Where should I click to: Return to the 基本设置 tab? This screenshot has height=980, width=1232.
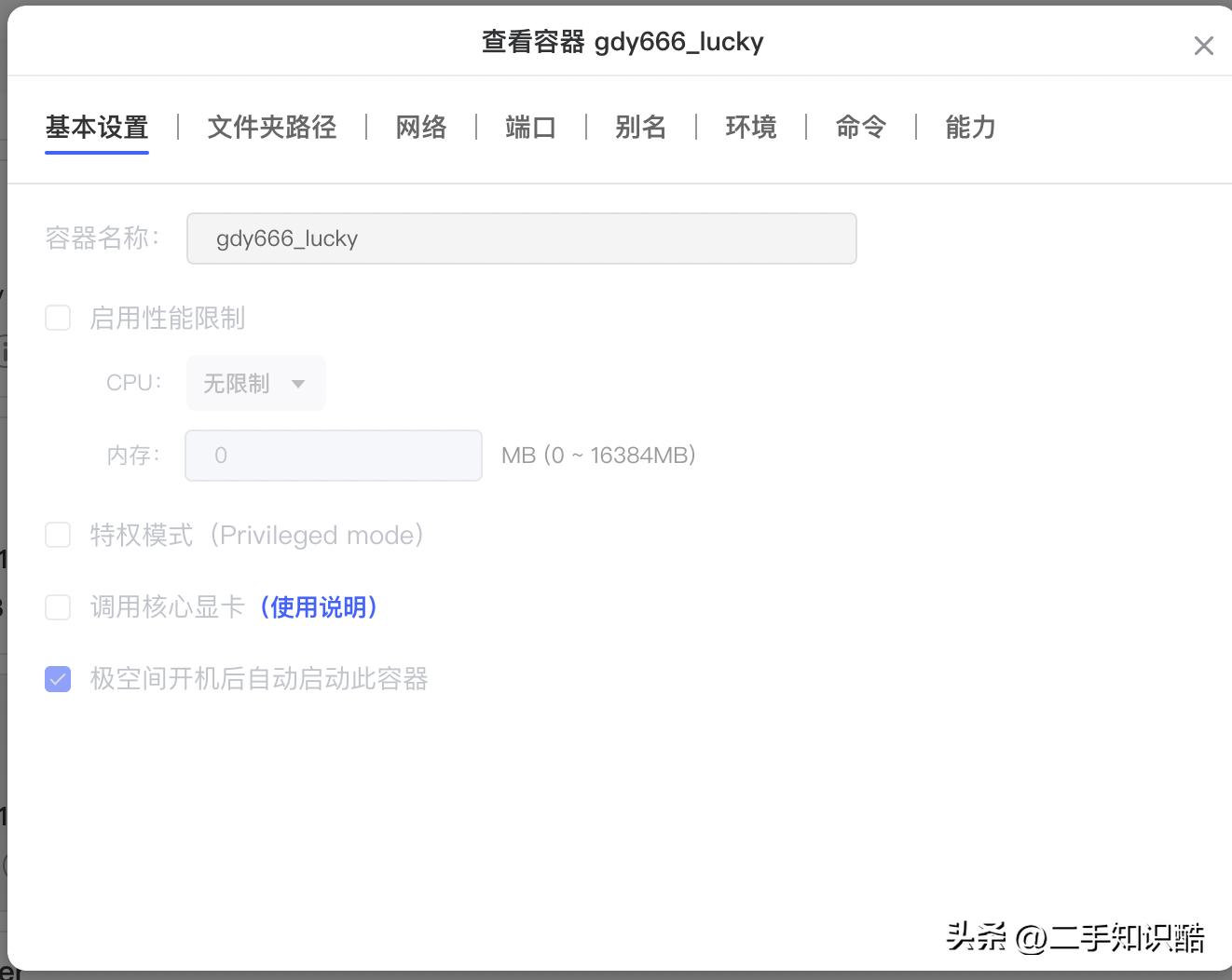pos(96,128)
